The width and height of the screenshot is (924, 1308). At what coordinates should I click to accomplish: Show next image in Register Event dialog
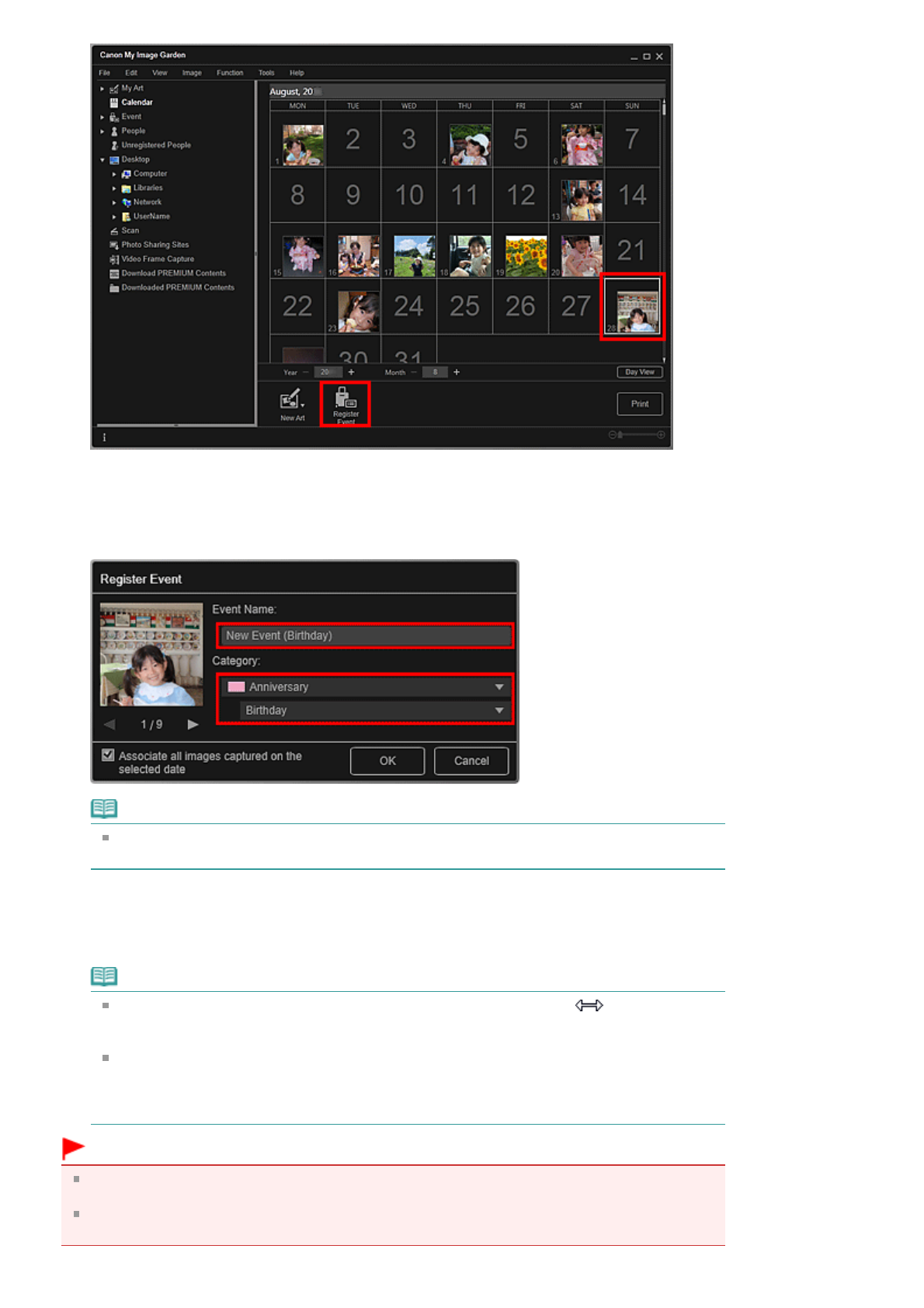click(193, 725)
